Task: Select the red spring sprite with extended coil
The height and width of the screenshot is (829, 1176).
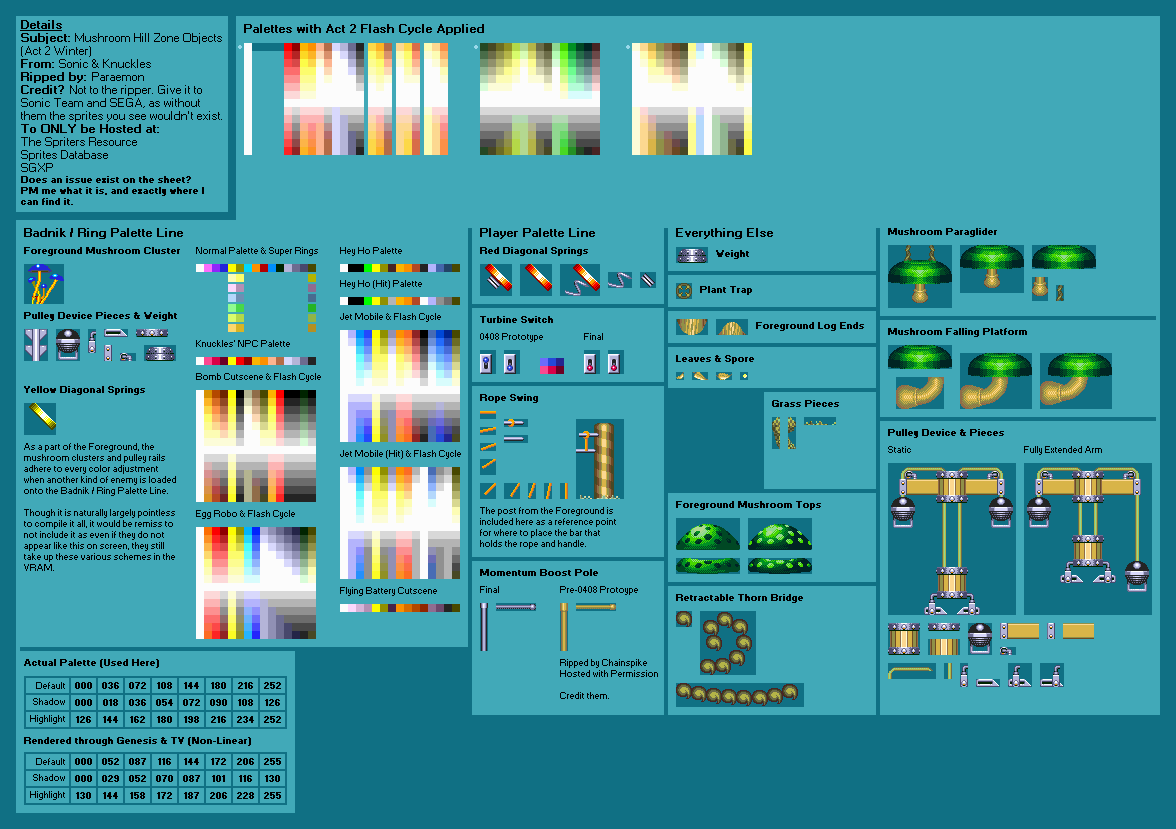Action: tap(580, 279)
